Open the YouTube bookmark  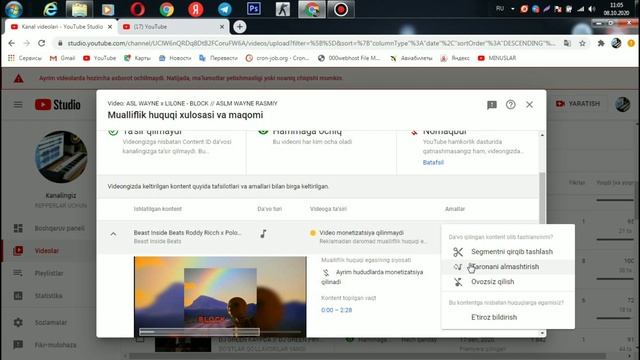(x=100, y=58)
